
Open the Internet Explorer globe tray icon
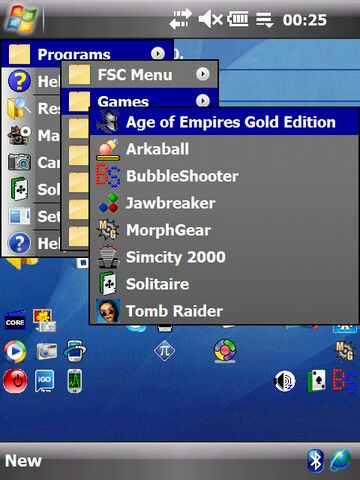point(341,460)
